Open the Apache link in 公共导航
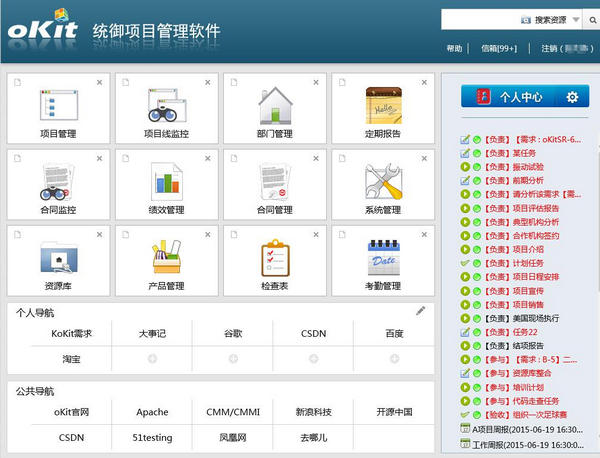The height and width of the screenshot is (458, 600). 153,411
